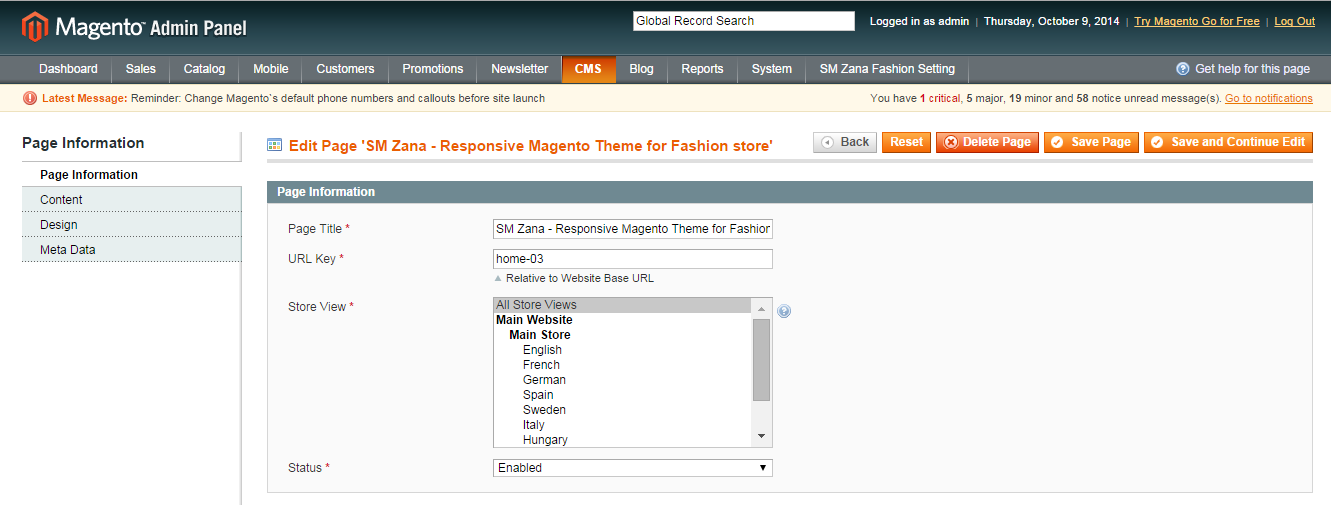
Task: Click the Reset button
Action: (x=906, y=142)
